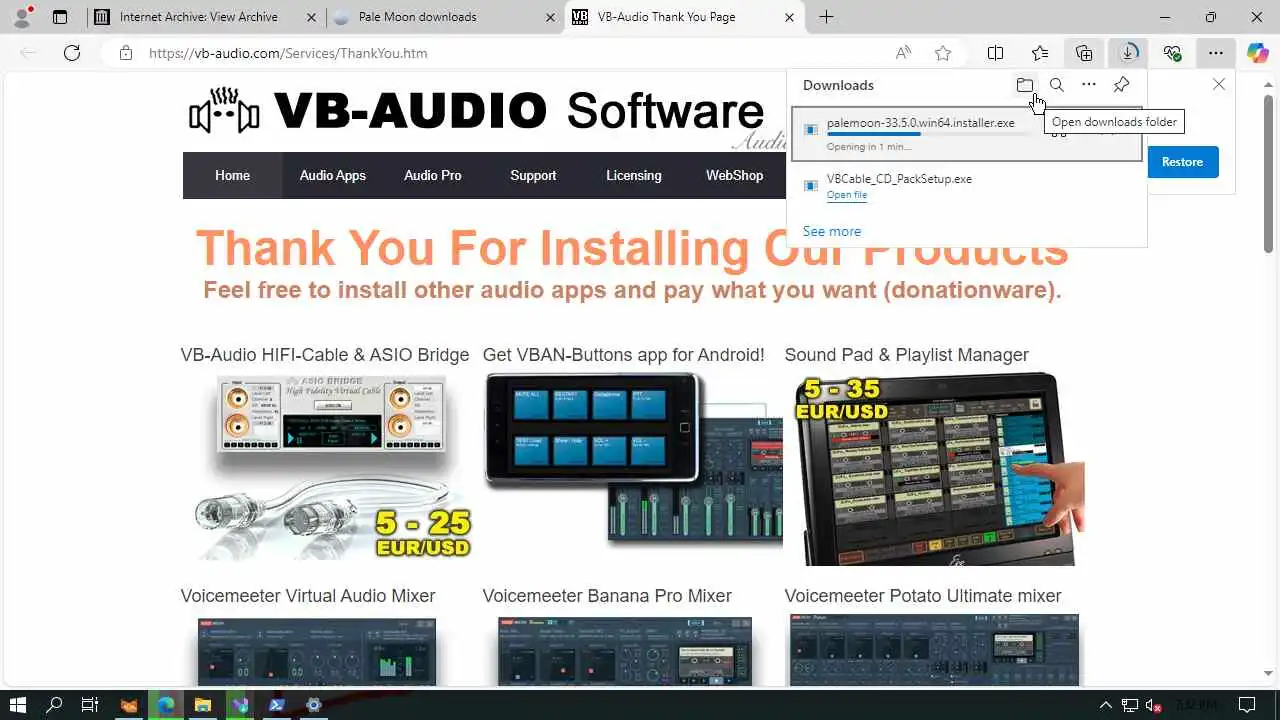The height and width of the screenshot is (720, 1280).
Task: Open the Voicemeeter Banana Pro Mixer image
Action: tap(625, 651)
